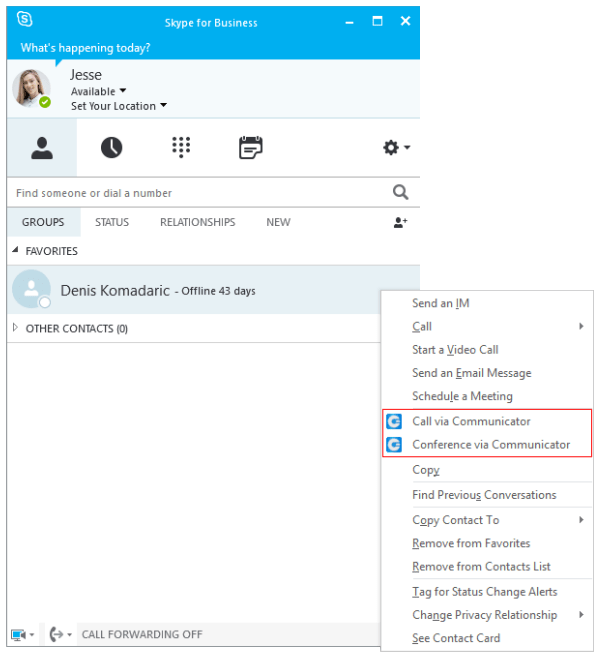
Task: Expand the Copy Contact To submenu arrow
Action: click(581, 520)
